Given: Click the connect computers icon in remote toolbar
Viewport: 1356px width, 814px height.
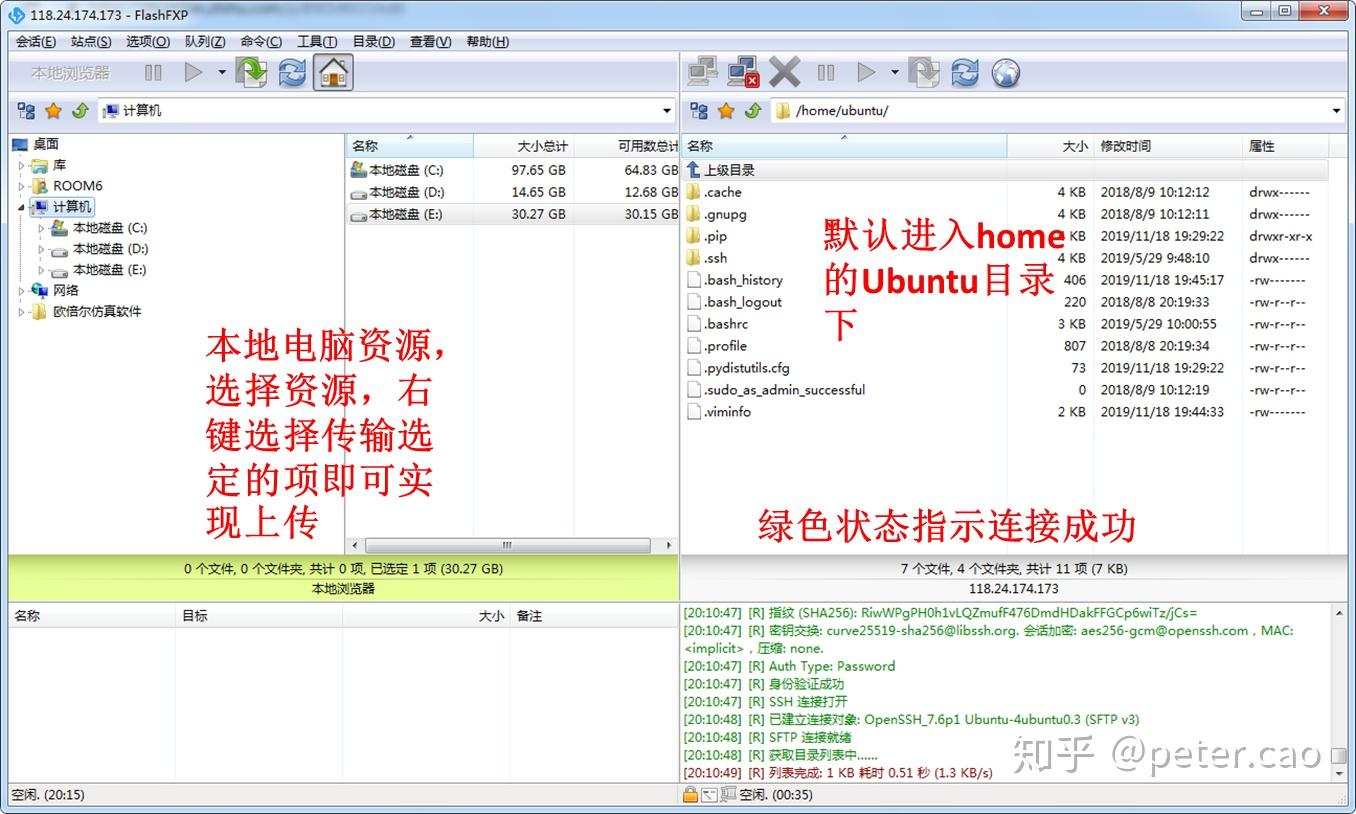Looking at the screenshot, I should click(703, 72).
